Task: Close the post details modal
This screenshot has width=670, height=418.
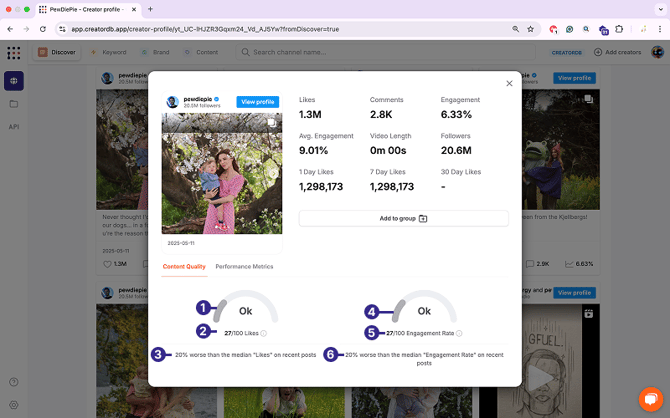Action: [x=509, y=83]
